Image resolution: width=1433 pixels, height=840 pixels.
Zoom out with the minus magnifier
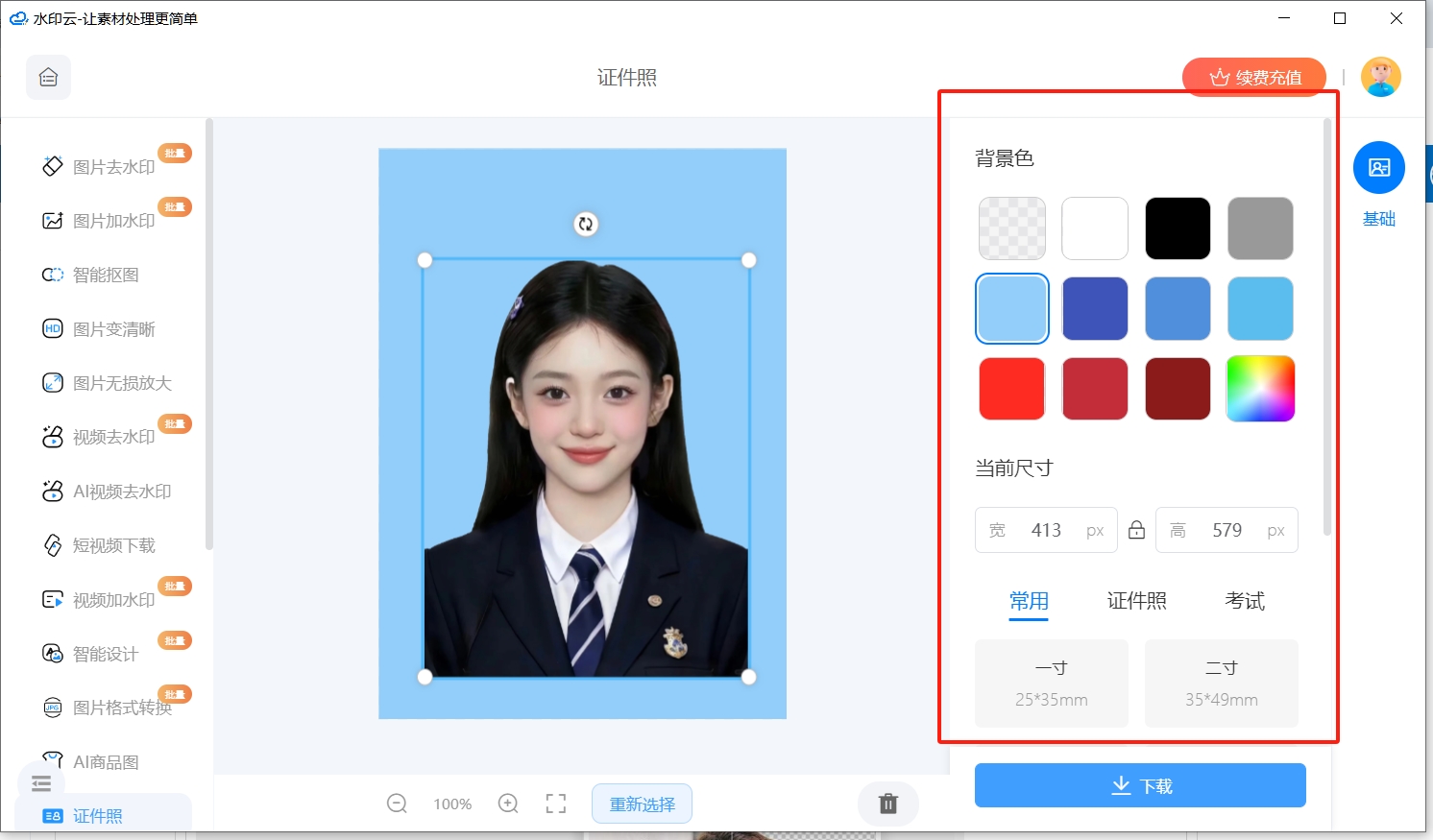click(397, 804)
